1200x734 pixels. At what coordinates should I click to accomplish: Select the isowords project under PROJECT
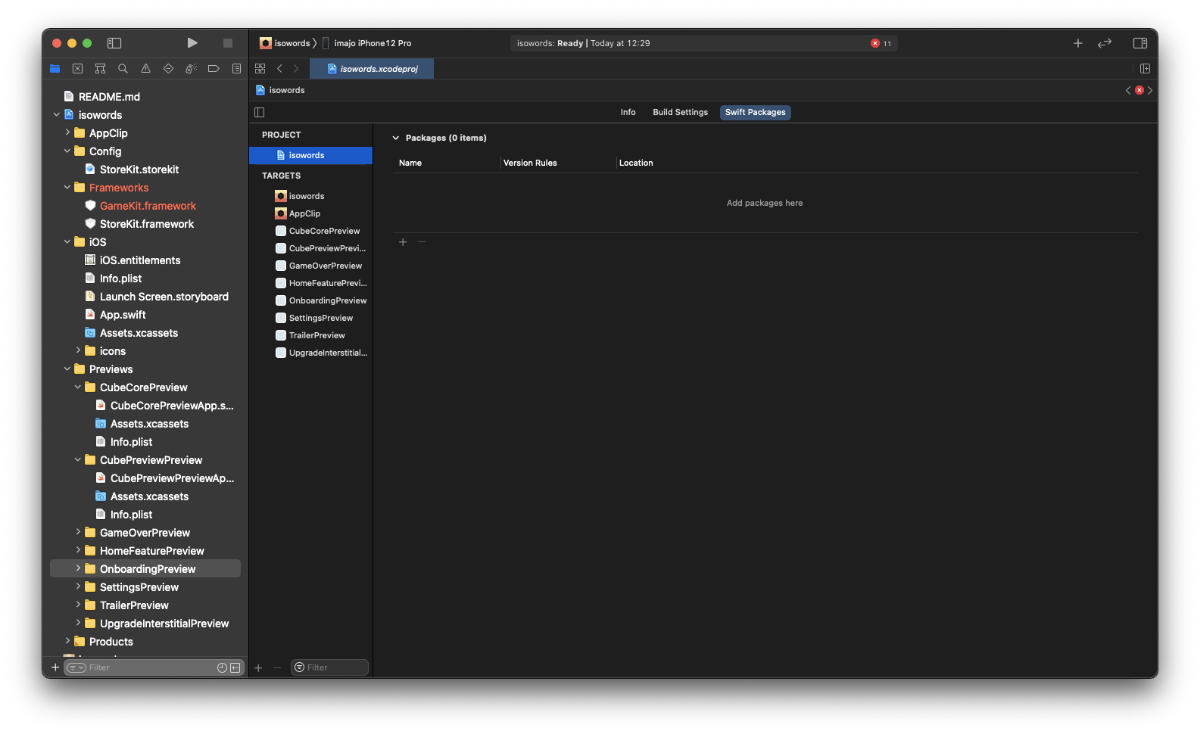tap(311, 156)
